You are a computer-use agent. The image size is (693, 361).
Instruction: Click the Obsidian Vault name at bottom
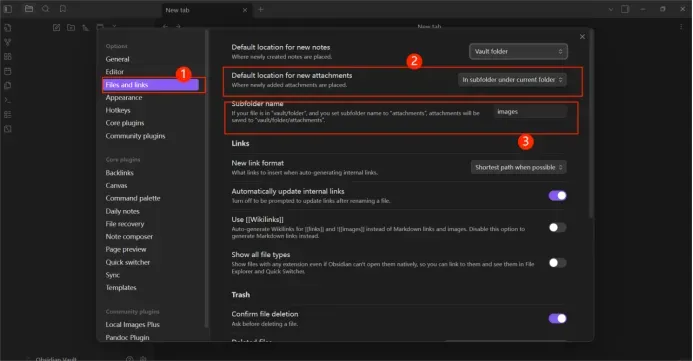click(56, 358)
